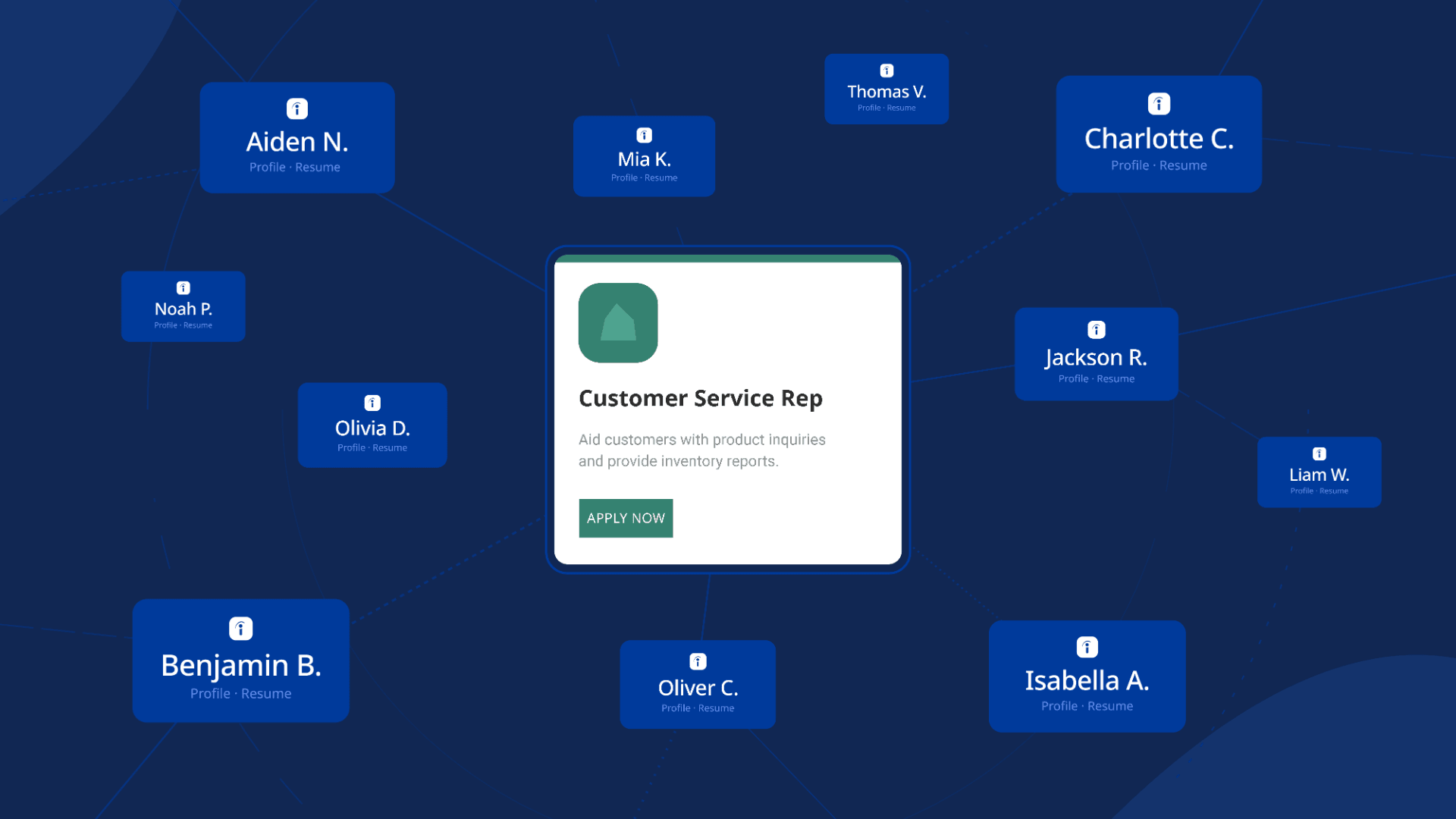The height and width of the screenshot is (819, 1456).
Task: Click the info icon on Olivia D. card
Action: tap(372, 403)
